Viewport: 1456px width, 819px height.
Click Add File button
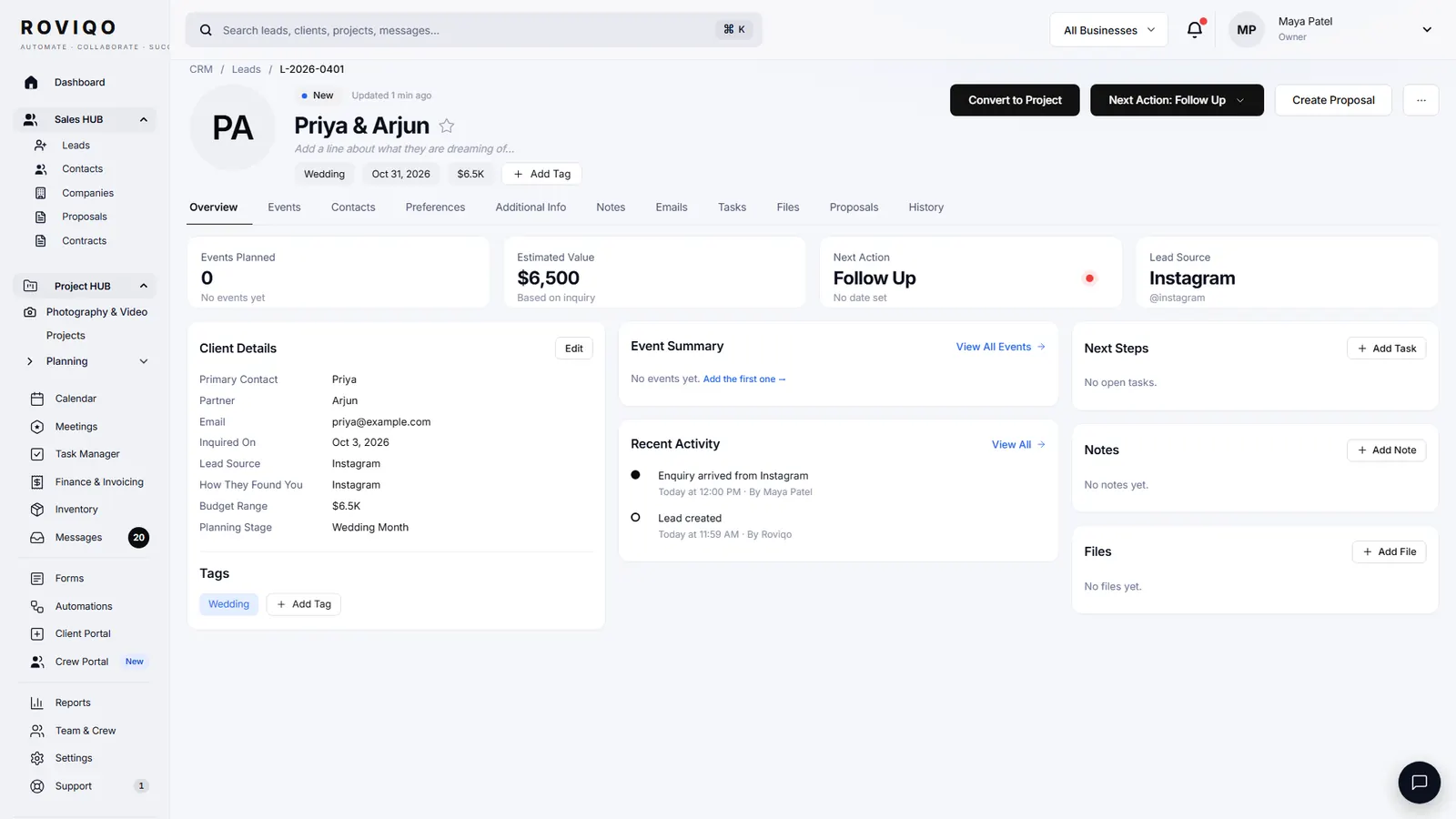[x=1389, y=551]
